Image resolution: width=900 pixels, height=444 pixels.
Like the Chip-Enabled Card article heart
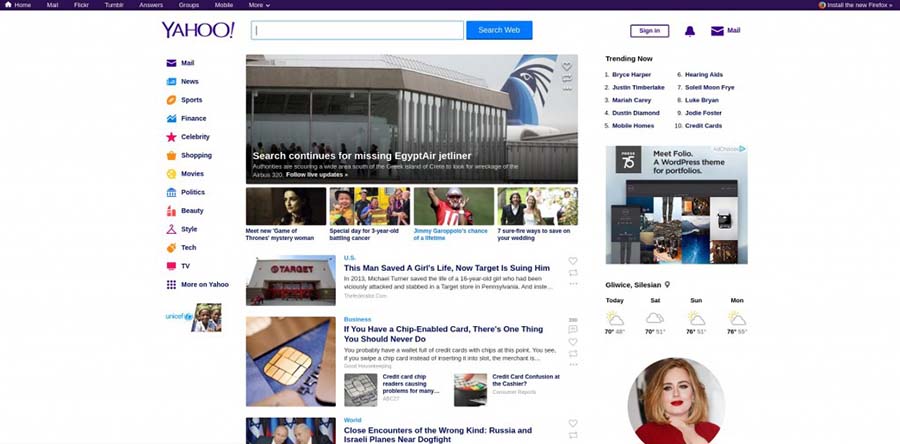tap(573, 342)
